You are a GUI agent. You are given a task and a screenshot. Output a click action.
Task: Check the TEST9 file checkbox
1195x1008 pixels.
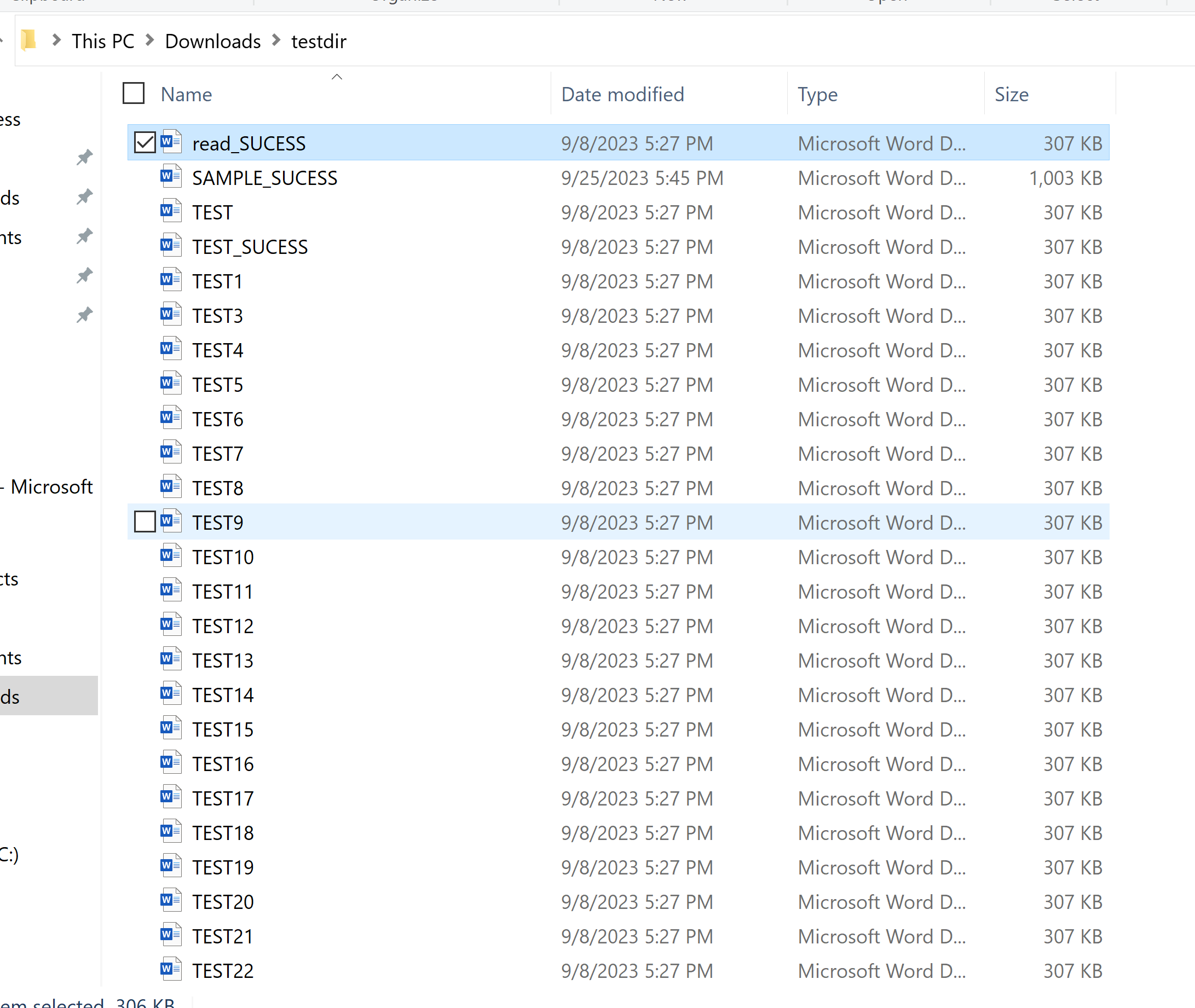(x=145, y=522)
